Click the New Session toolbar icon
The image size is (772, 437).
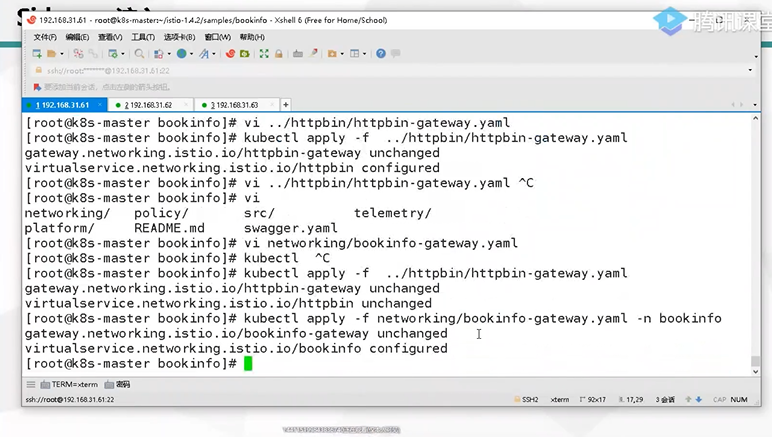(x=37, y=54)
